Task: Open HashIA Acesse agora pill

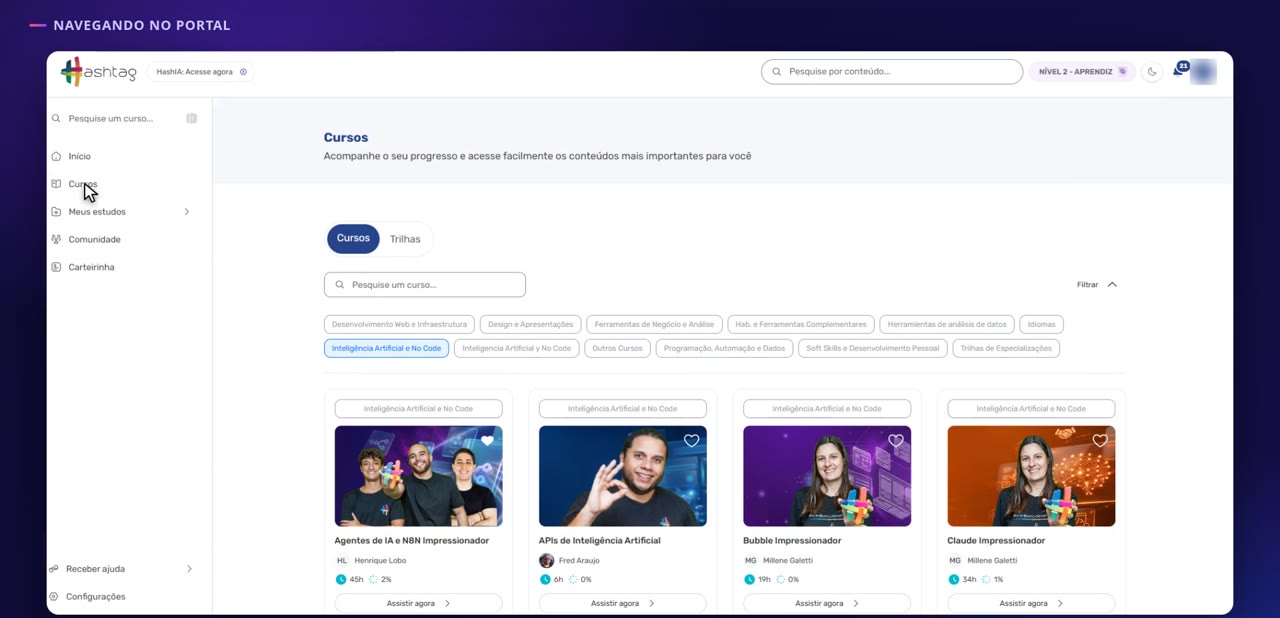Action: click(201, 72)
